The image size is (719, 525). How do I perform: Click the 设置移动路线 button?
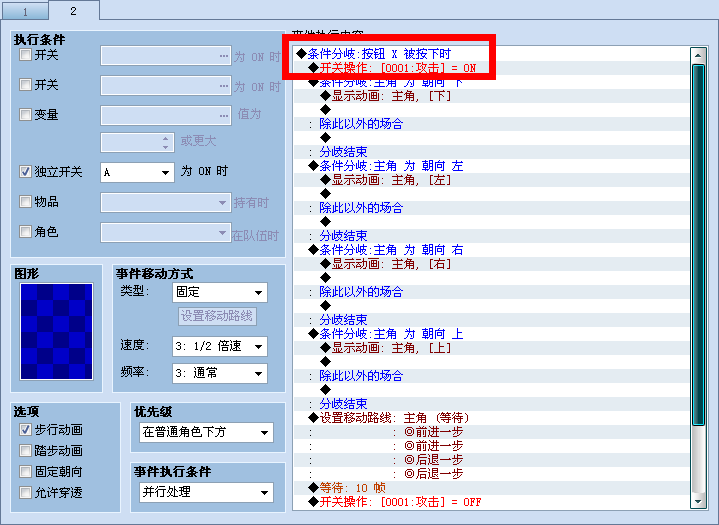point(217,316)
